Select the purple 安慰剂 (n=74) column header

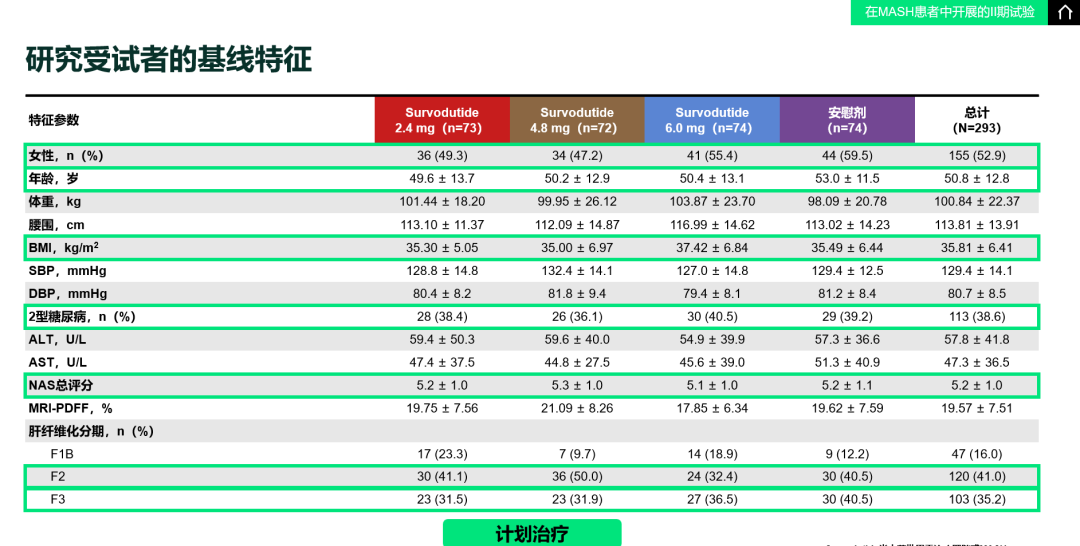click(x=847, y=120)
